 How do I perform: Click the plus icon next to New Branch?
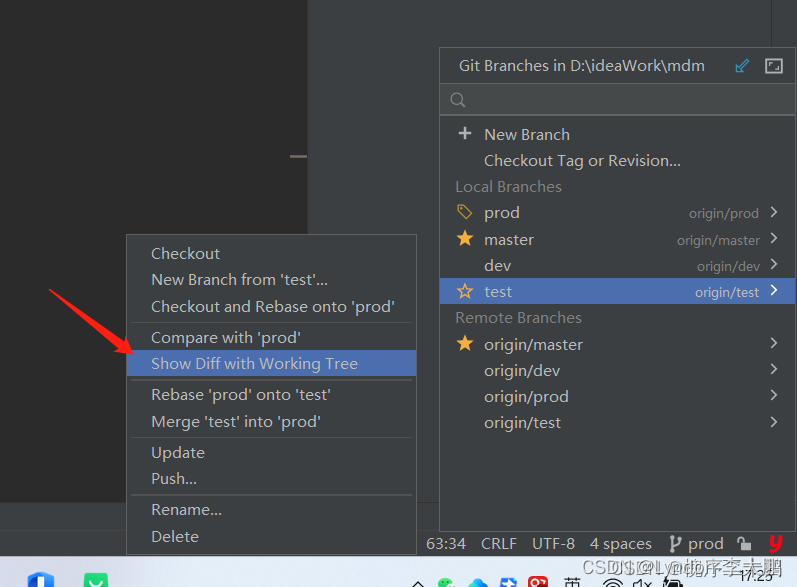(x=465, y=134)
